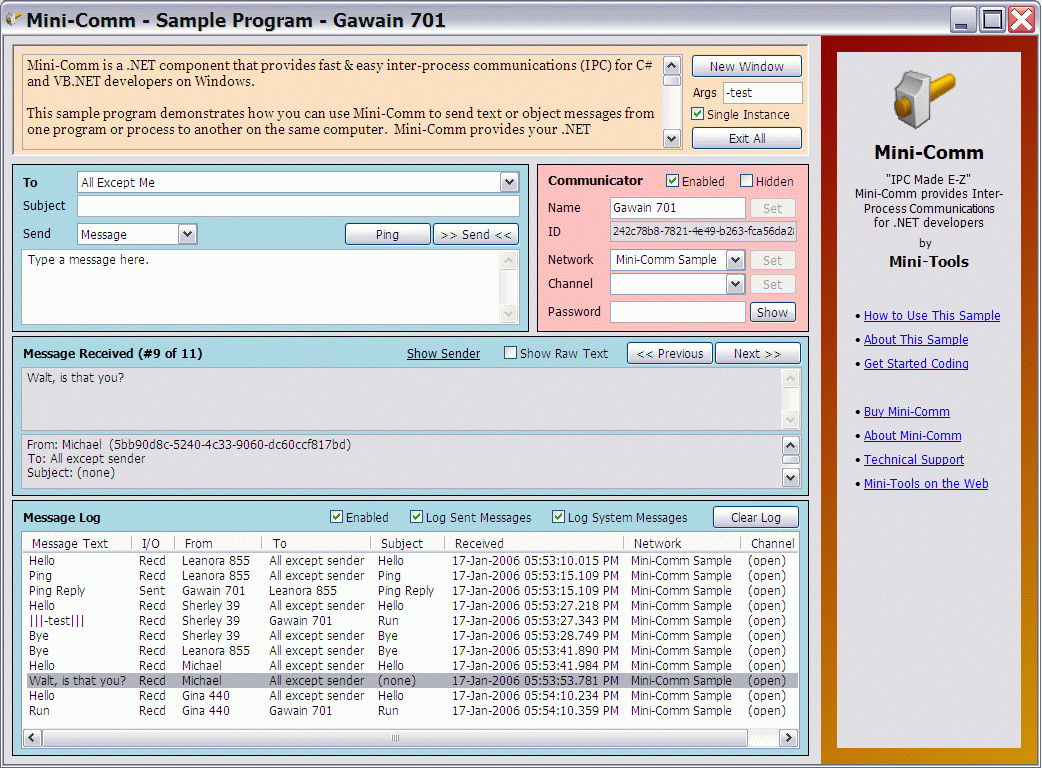1042x768 pixels.
Task: Disable Log Sent Messages
Action: pos(416,517)
